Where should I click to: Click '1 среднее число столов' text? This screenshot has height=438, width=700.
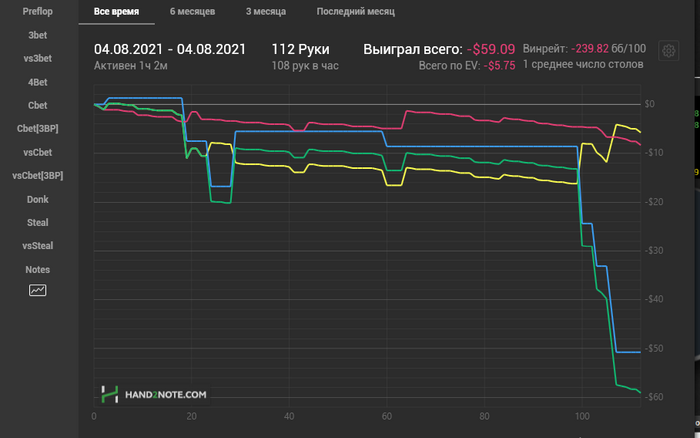[x=583, y=64]
